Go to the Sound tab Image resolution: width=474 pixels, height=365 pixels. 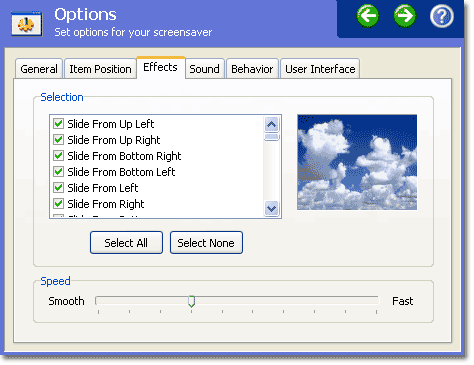[x=204, y=69]
